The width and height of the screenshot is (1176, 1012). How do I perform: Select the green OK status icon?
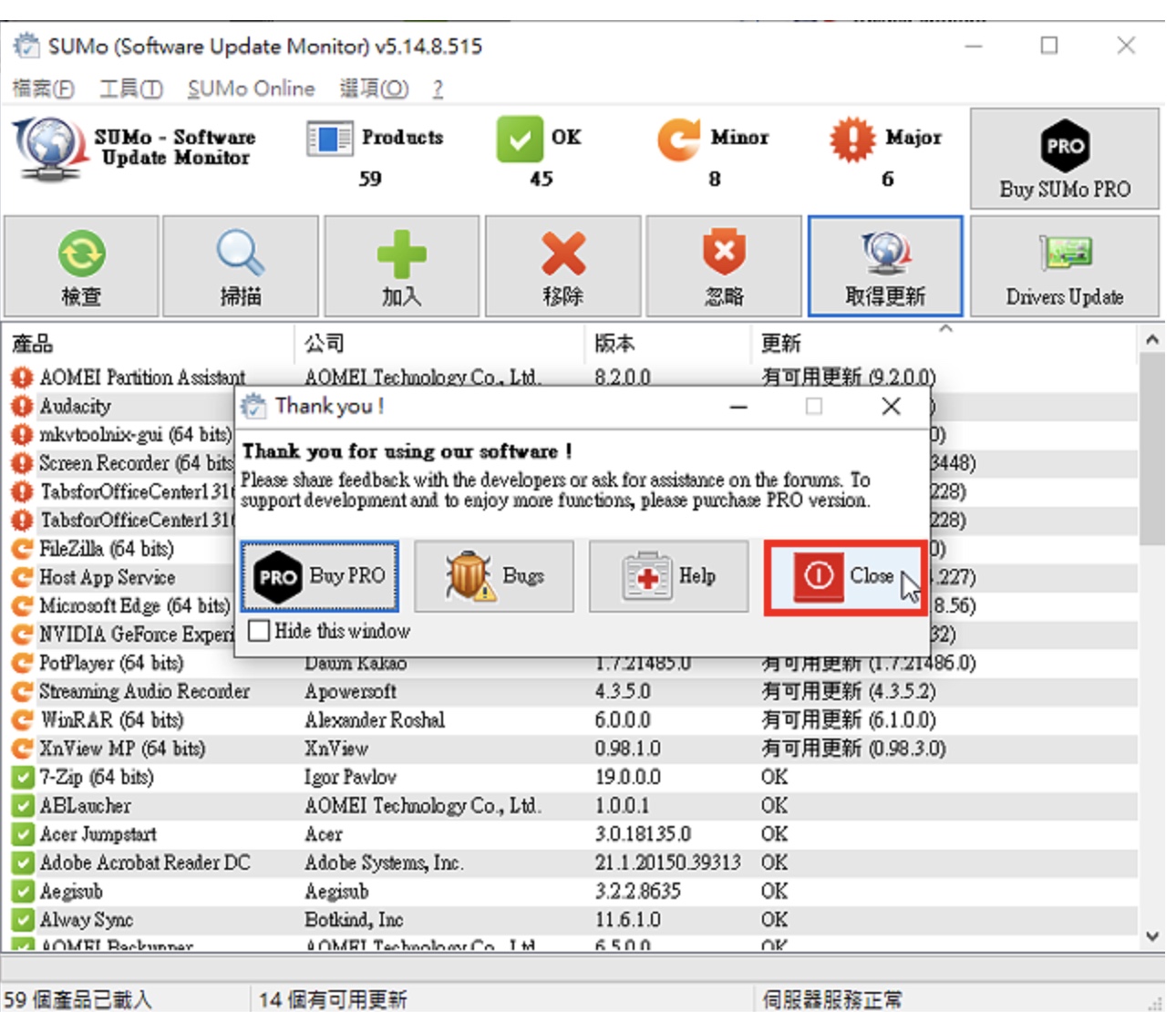tap(520, 139)
